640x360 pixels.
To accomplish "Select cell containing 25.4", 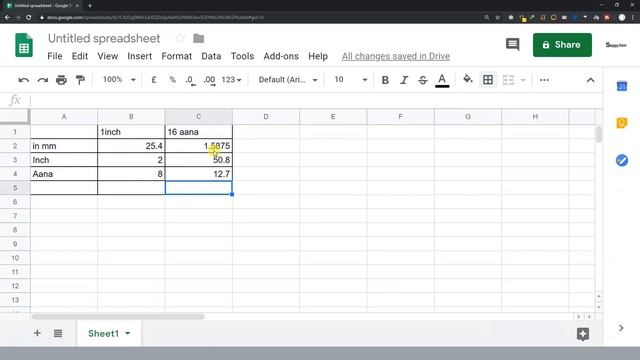I will 131,146.
